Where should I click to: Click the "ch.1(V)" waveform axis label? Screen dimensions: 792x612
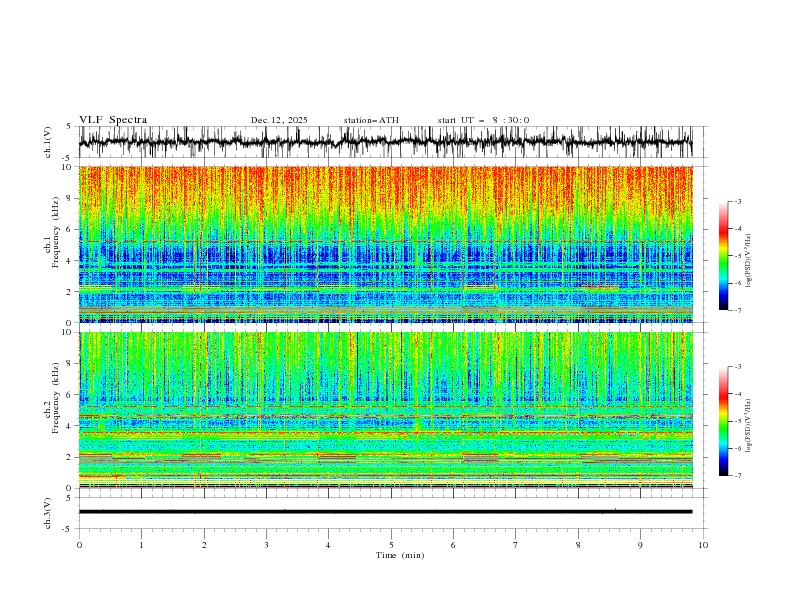pyautogui.click(x=48, y=142)
